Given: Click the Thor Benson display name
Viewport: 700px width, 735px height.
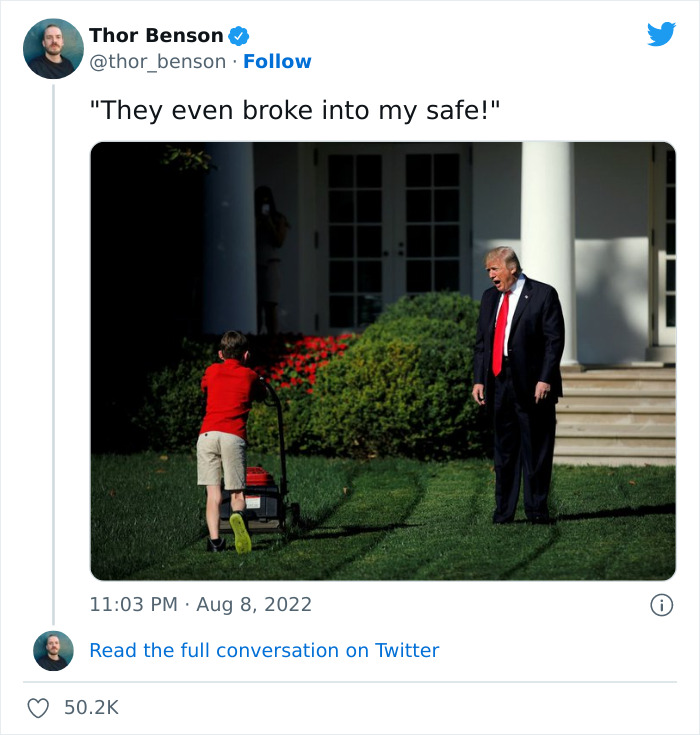Looking at the screenshot, I should 156,36.
